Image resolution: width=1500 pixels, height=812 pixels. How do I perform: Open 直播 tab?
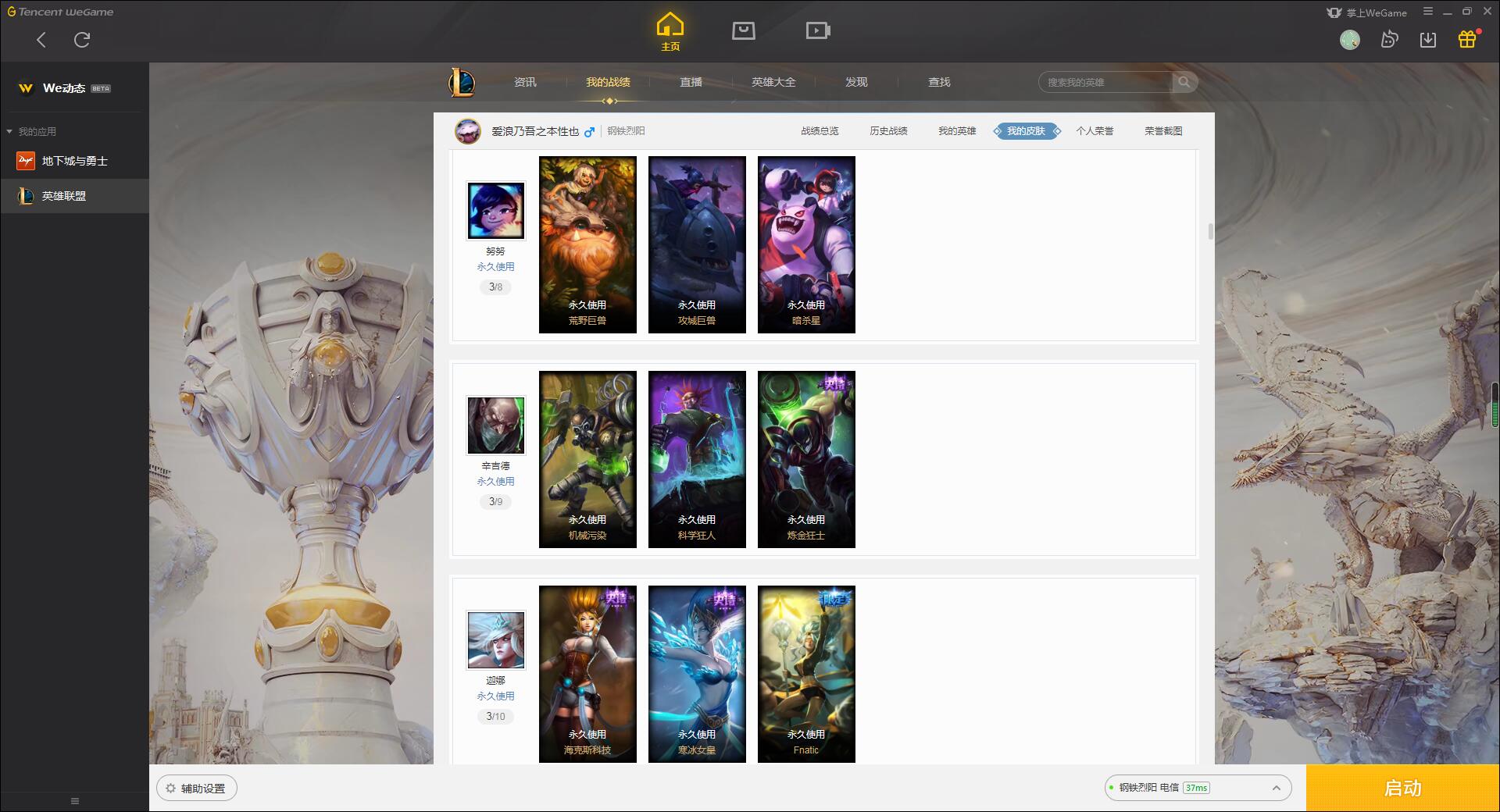(691, 82)
